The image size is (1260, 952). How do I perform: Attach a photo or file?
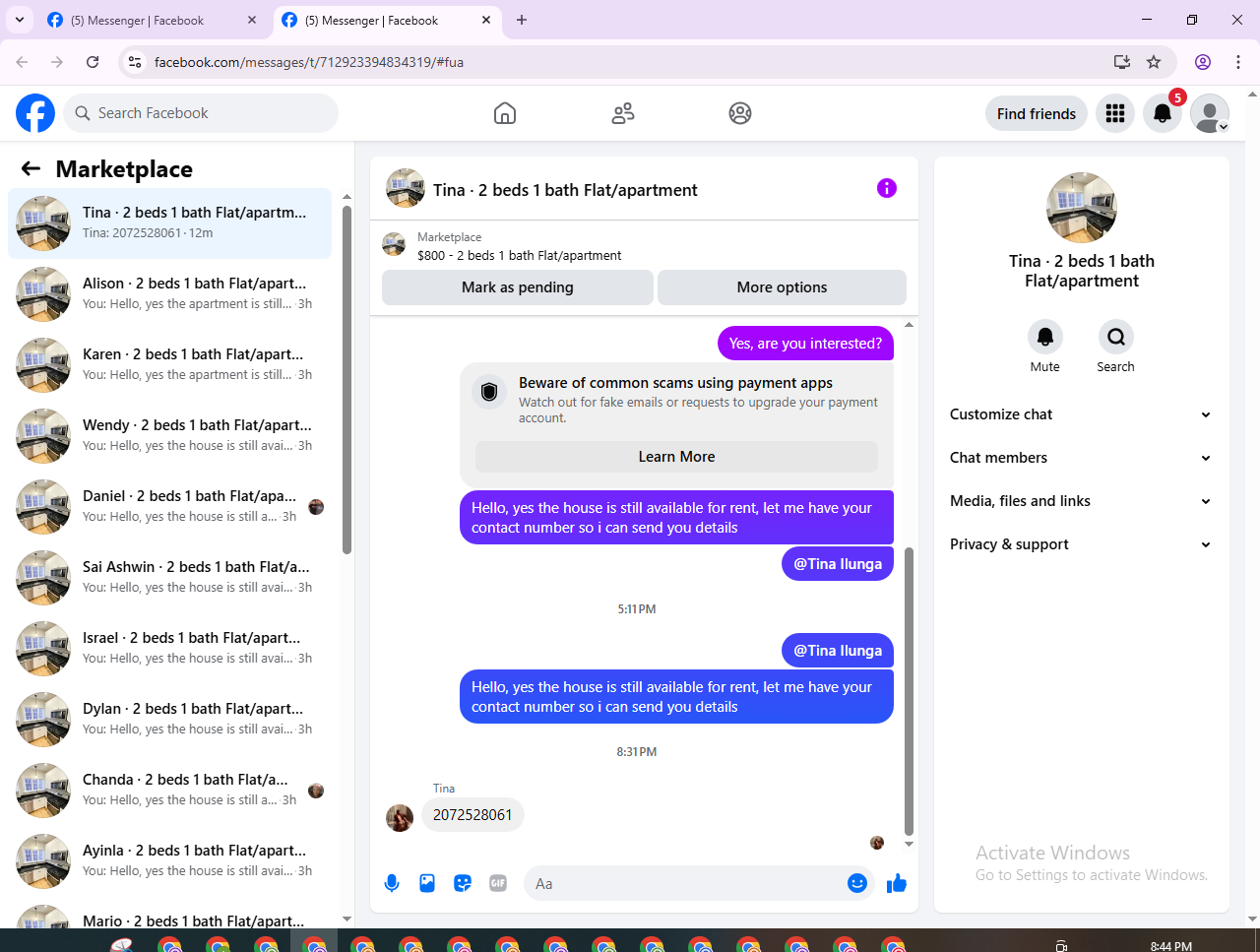pos(427,883)
